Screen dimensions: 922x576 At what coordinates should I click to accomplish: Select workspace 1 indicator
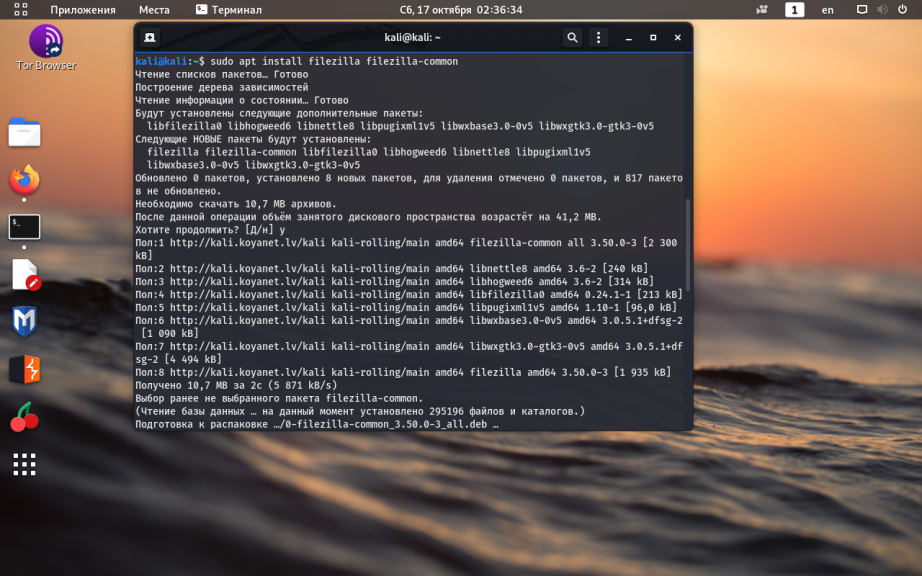[x=794, y=9]
